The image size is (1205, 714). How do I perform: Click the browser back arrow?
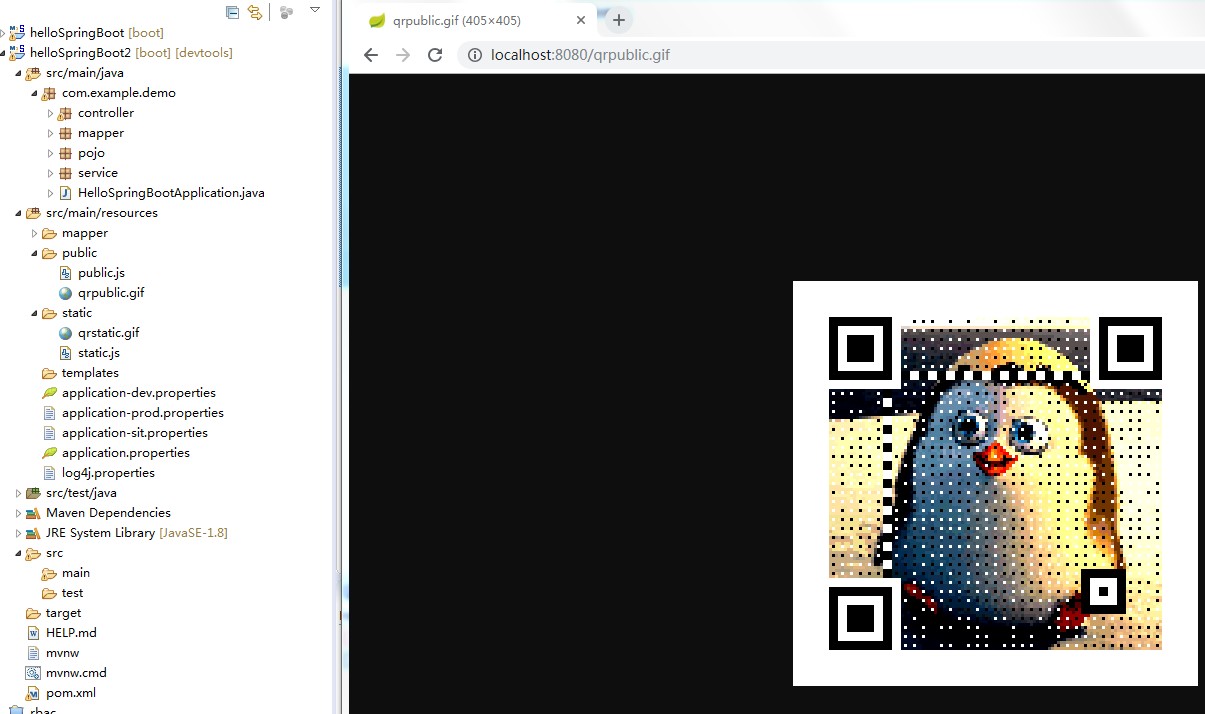[x=371, y=55]
